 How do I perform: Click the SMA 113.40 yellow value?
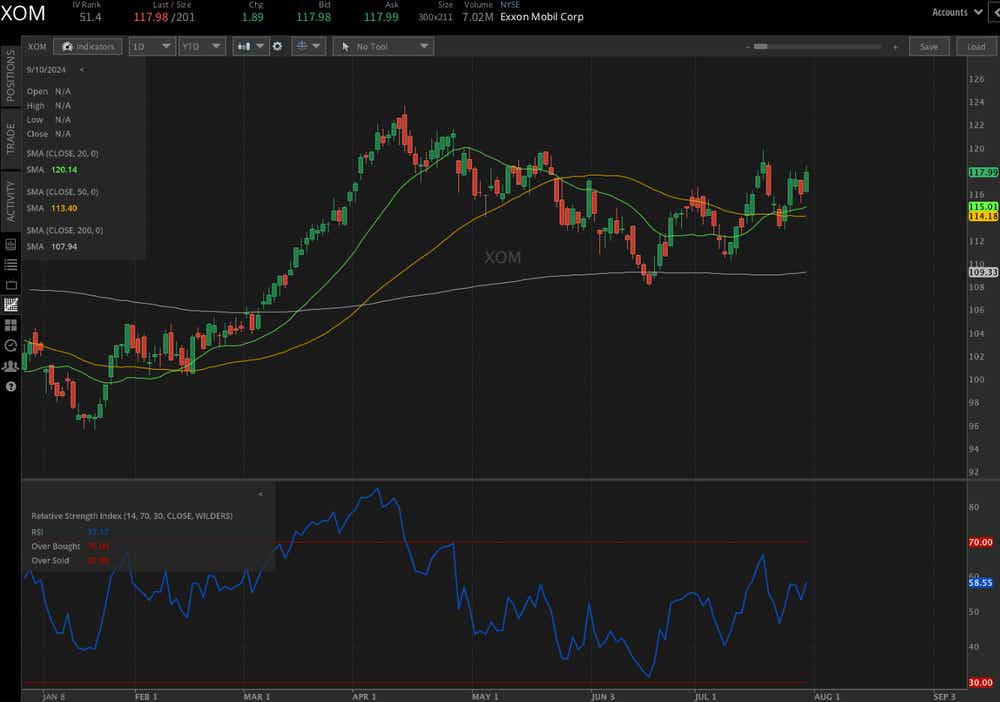64,208
